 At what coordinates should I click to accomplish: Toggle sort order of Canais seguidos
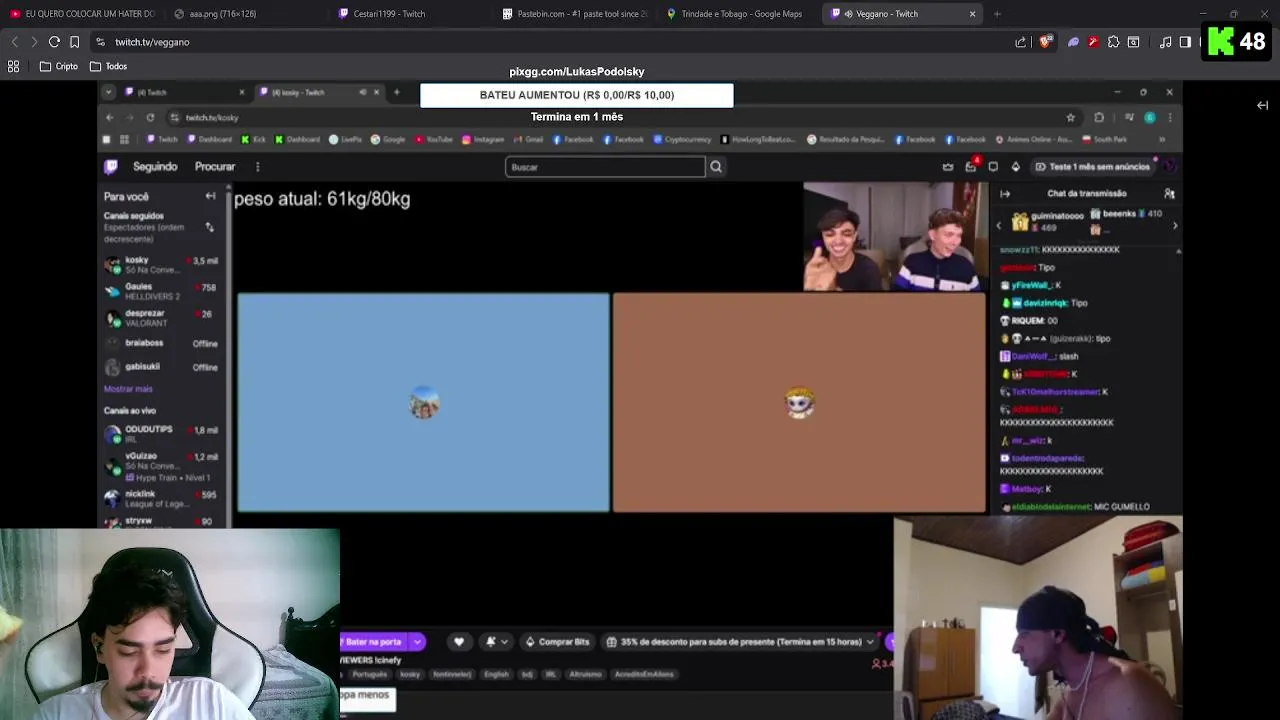[209, 227]
